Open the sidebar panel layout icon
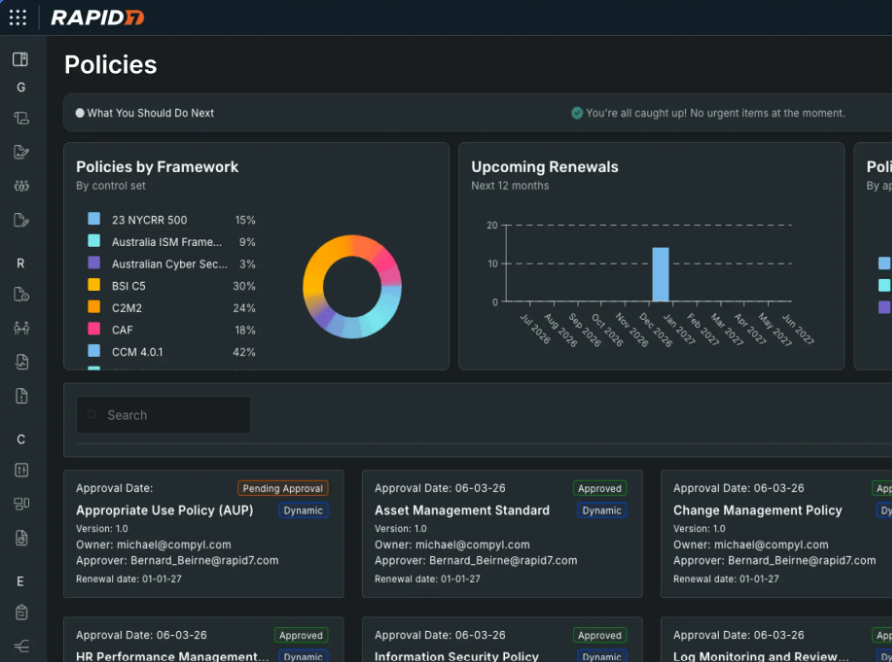Image resolution: width=892 pixels, height=662 pixels. tap(20, 59)
